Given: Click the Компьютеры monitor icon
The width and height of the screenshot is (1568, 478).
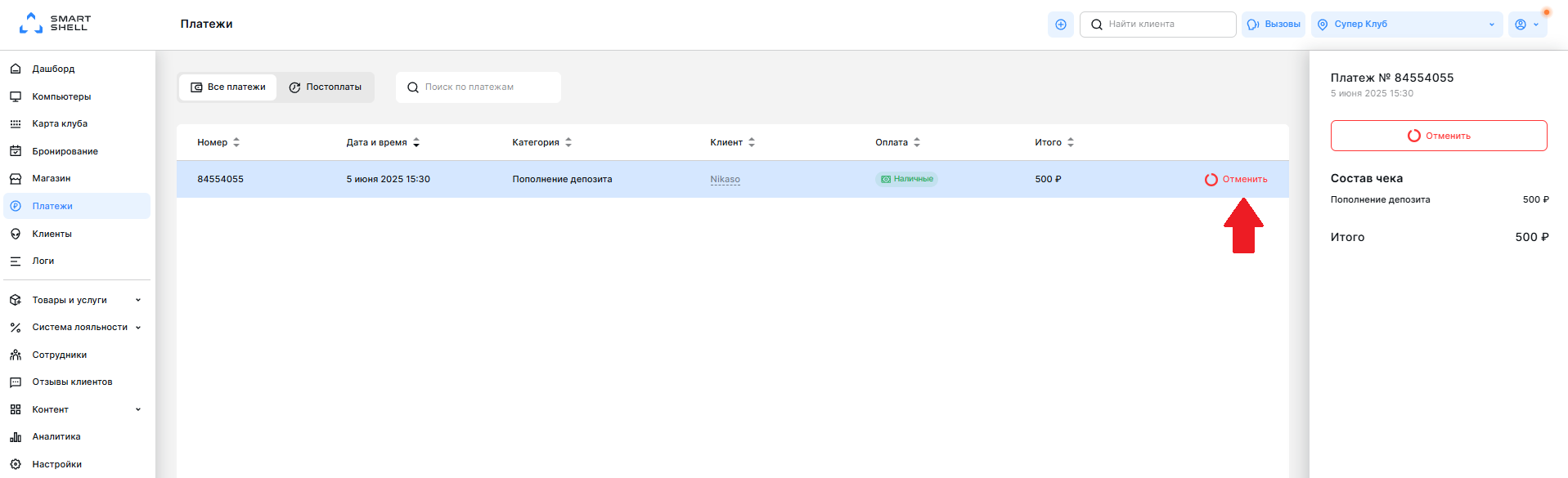Looking at the screenshot, I should [16, 96].
